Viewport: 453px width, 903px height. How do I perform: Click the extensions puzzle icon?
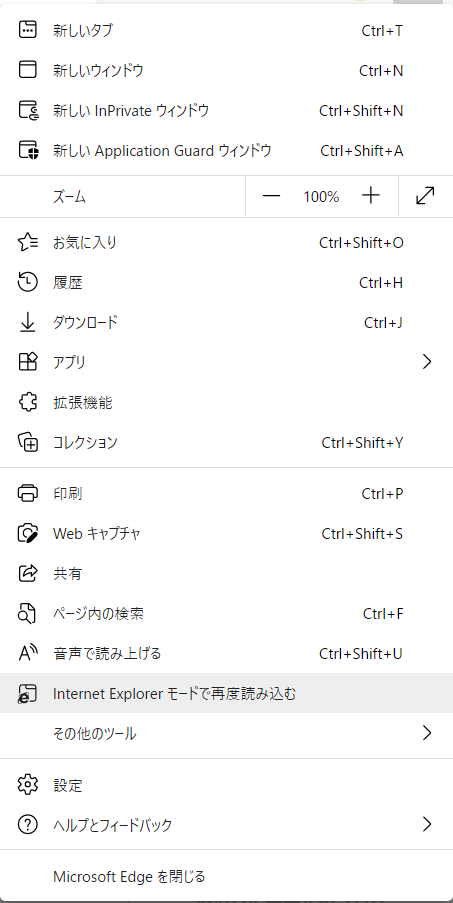click(x=28, y=403)
